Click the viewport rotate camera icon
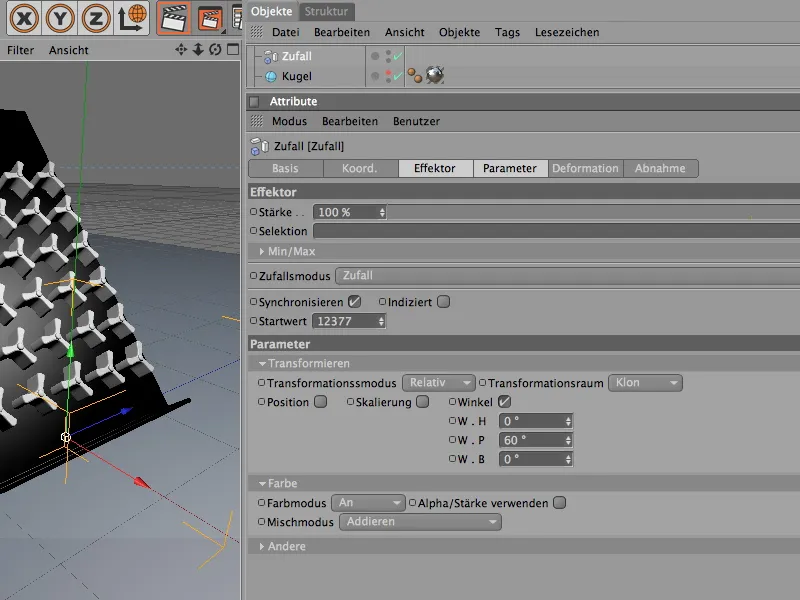The height and width of the screenshot is (600, 800). [x=214, y=49]
